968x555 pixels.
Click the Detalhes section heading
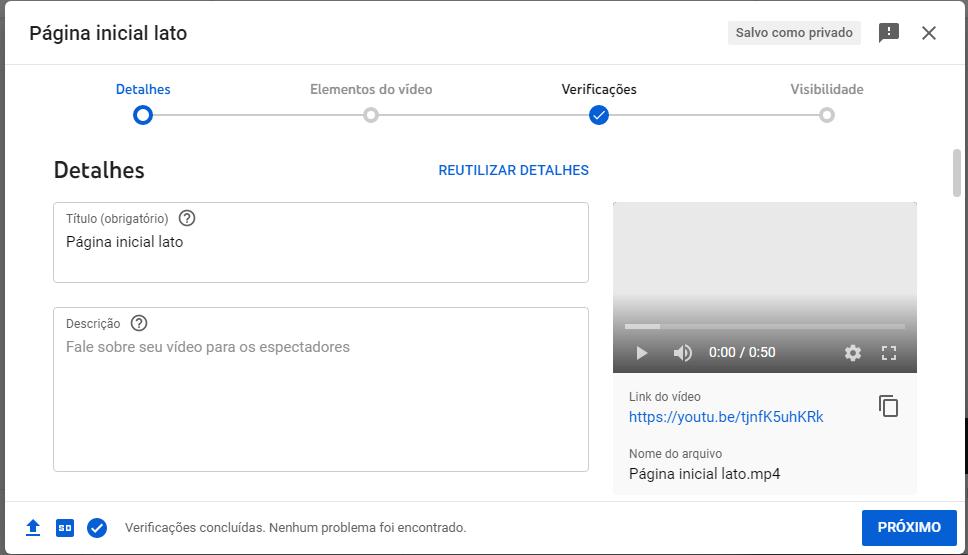(x=99, y=170)
